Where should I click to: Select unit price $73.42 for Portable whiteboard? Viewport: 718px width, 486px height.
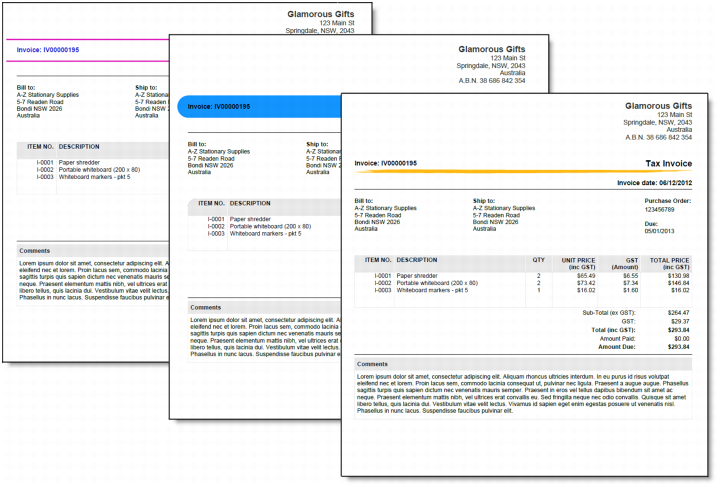[x=586, y=283]
